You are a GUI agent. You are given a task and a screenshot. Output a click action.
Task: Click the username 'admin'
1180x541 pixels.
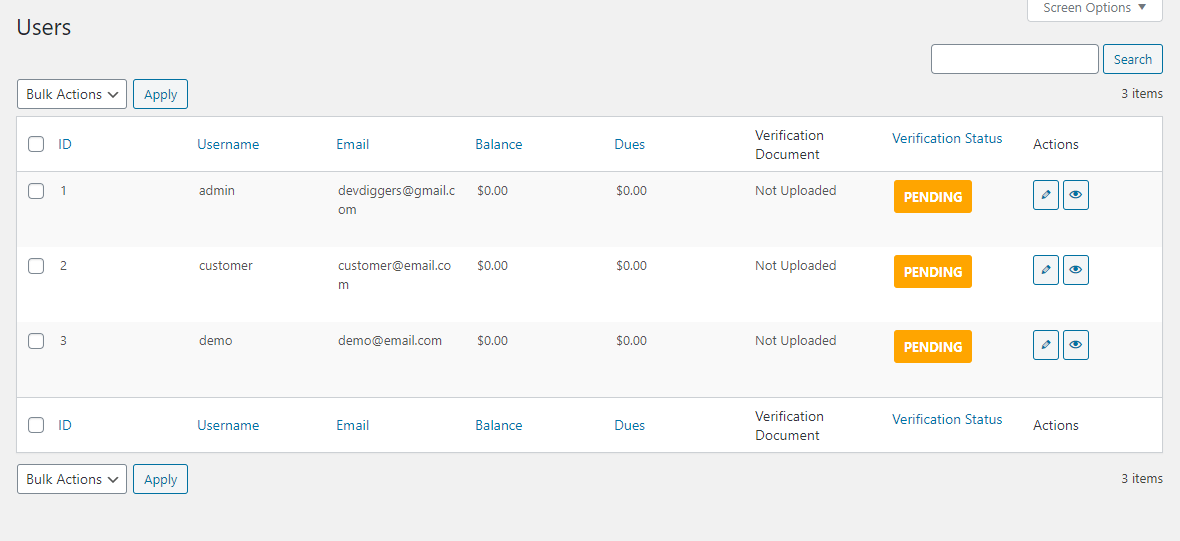217,190
